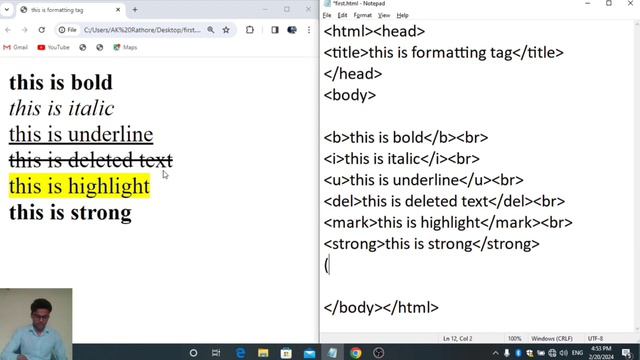The image size is (640, 360).
Task: Open Chrome's tab search dropdown arrow
Action: [x=7, y=9]
